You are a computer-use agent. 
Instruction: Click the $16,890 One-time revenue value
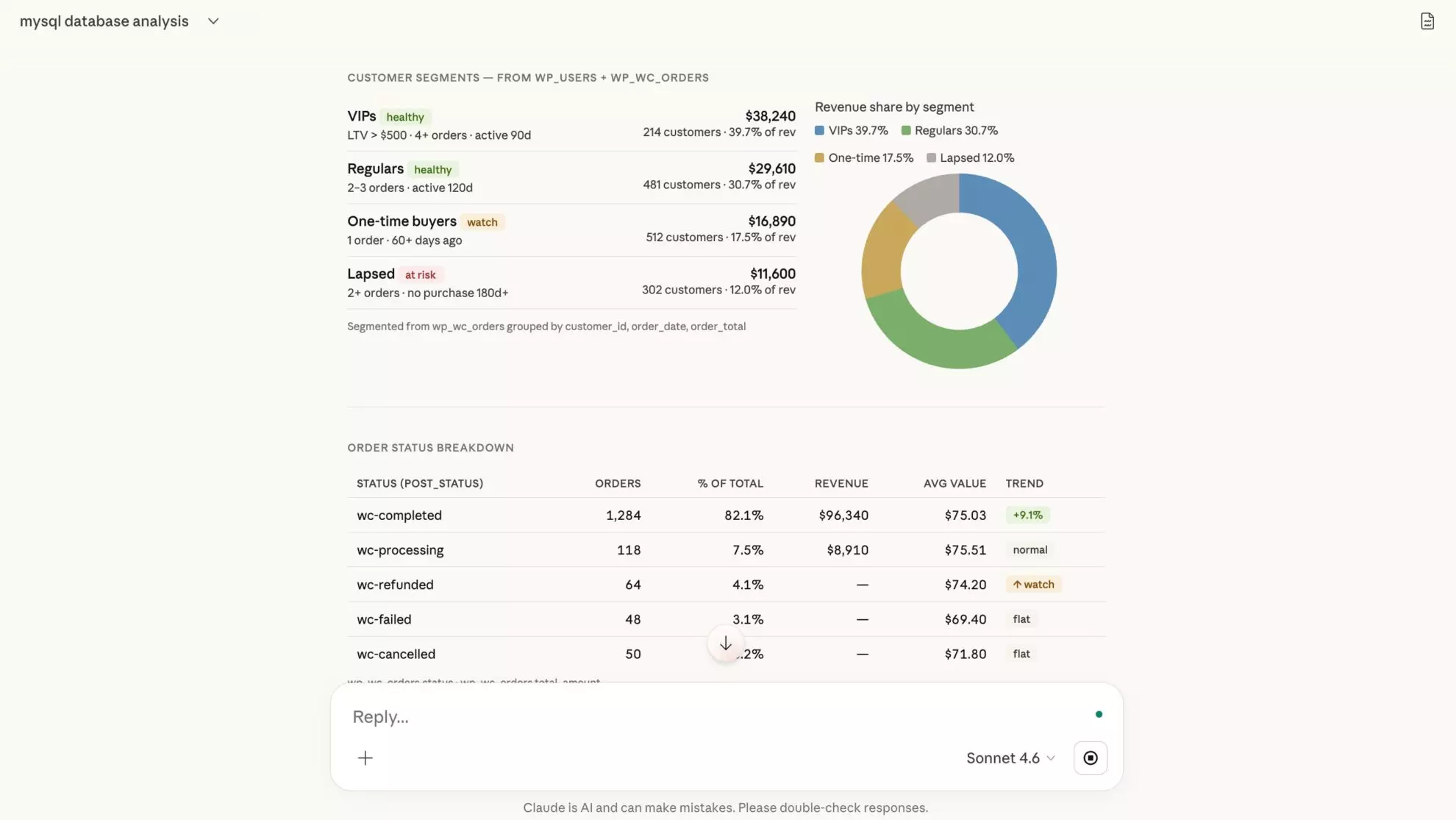click(x=771, y=221)
